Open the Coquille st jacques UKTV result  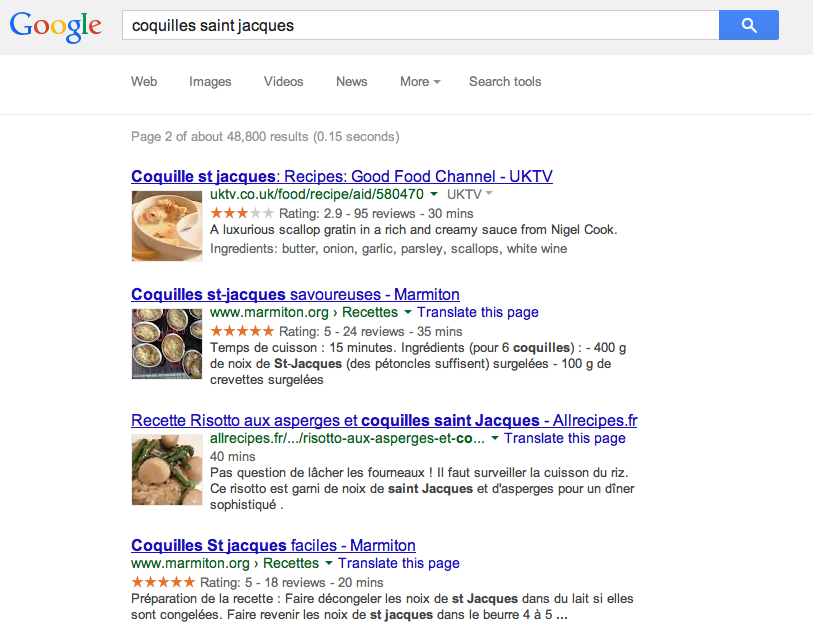[341, 177]
